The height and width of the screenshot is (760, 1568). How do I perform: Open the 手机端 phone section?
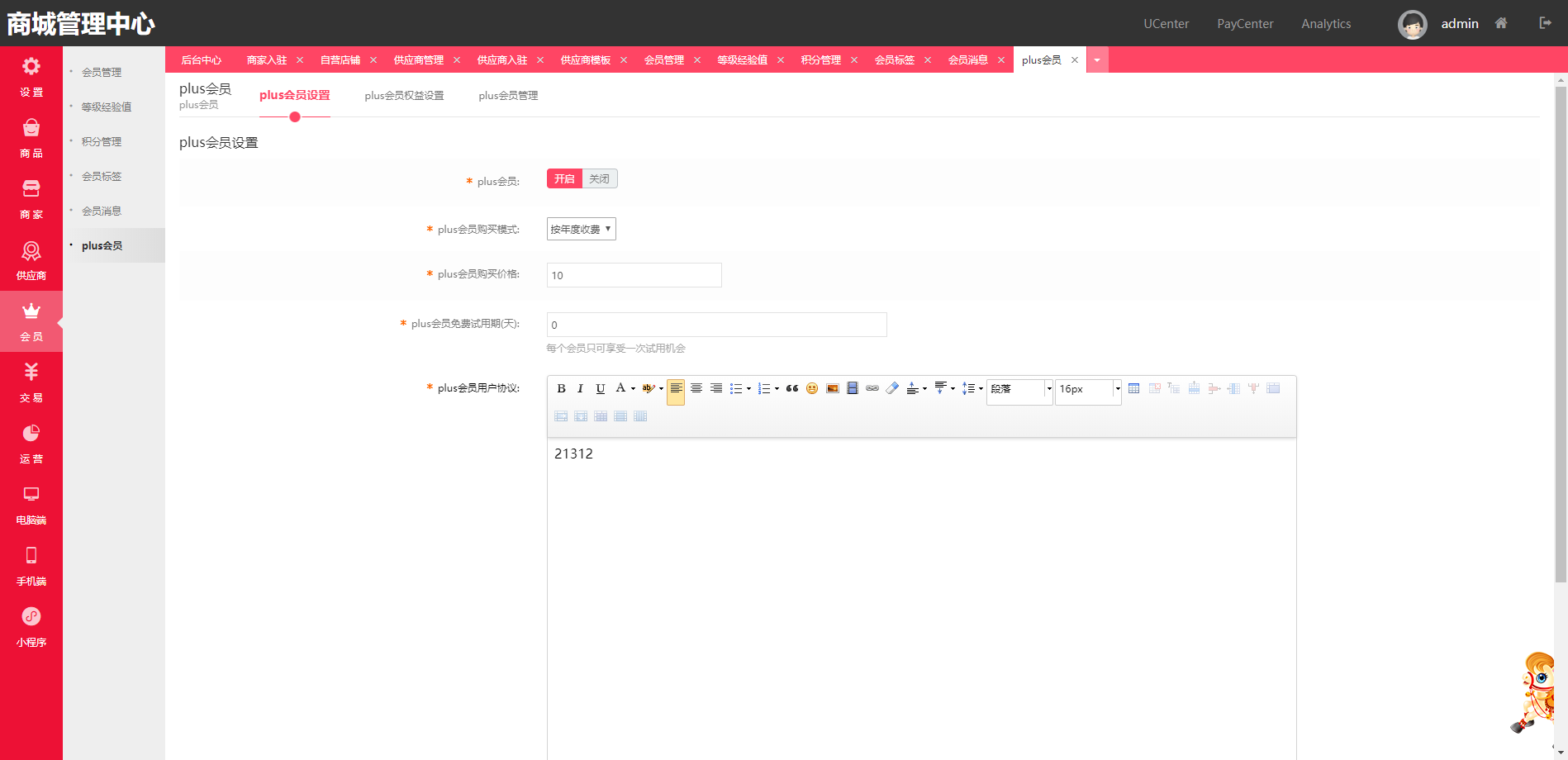[x=31, y=566]
